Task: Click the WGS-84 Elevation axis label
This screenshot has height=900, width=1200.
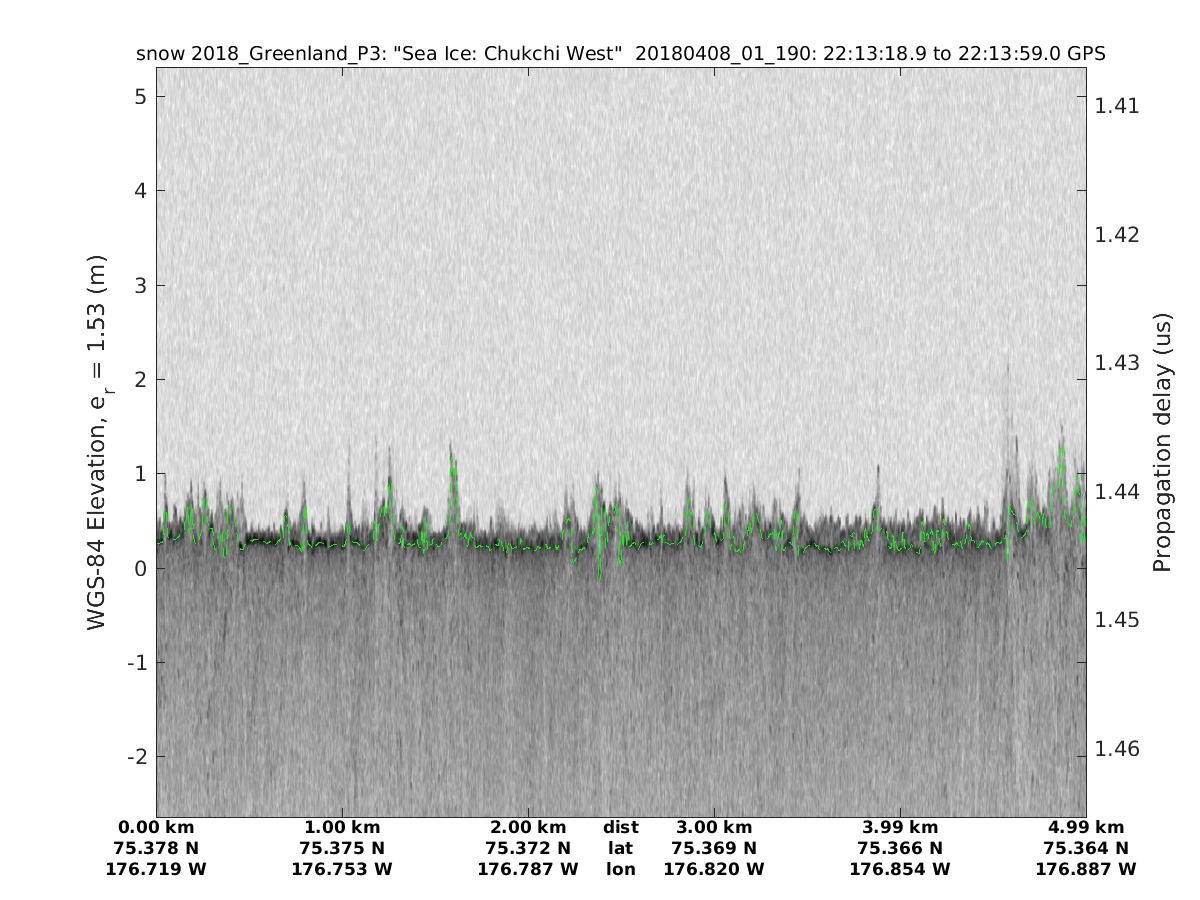Action: [x=97, y=442]
